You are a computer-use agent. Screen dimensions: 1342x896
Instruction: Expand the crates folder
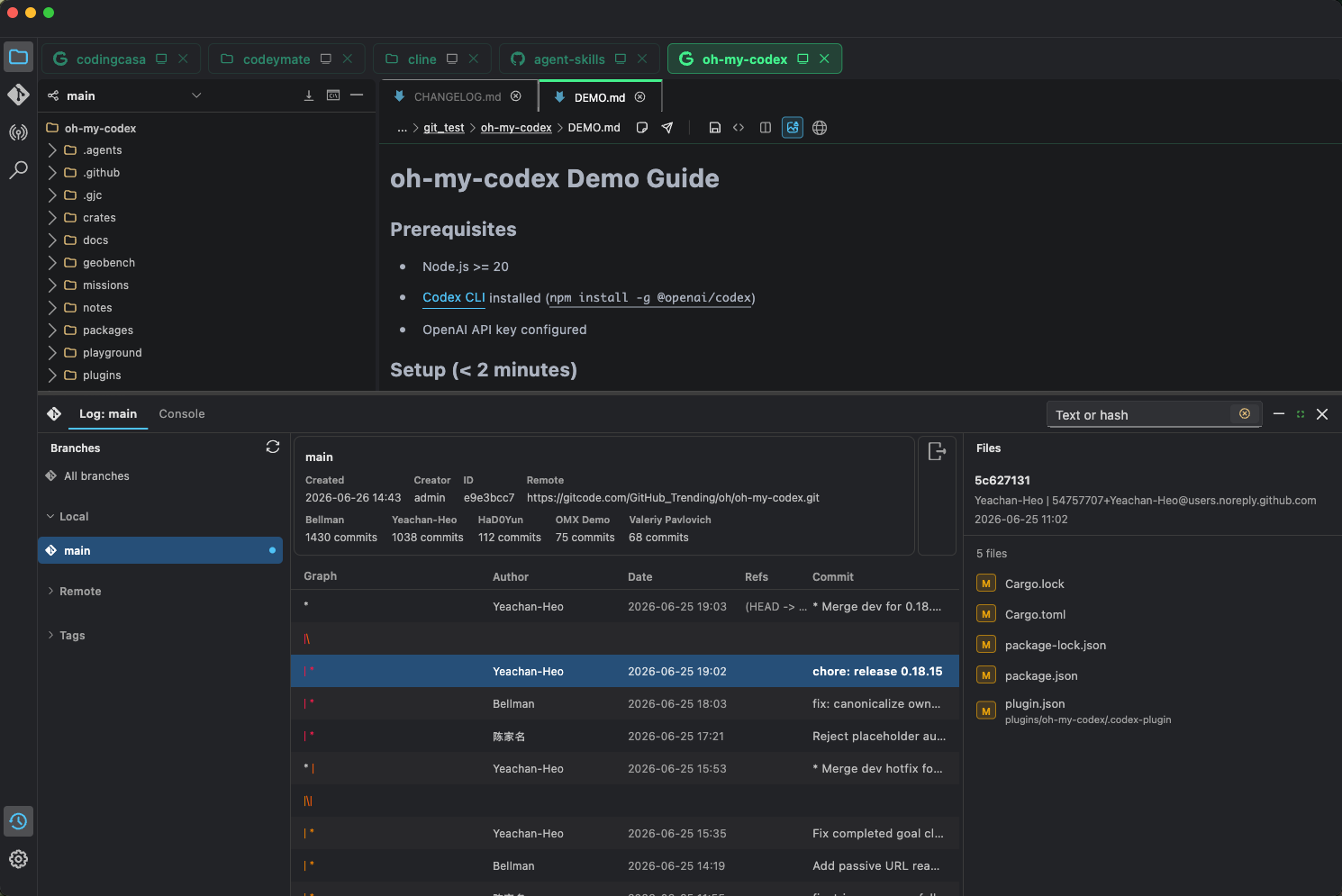tap(53, 218)
